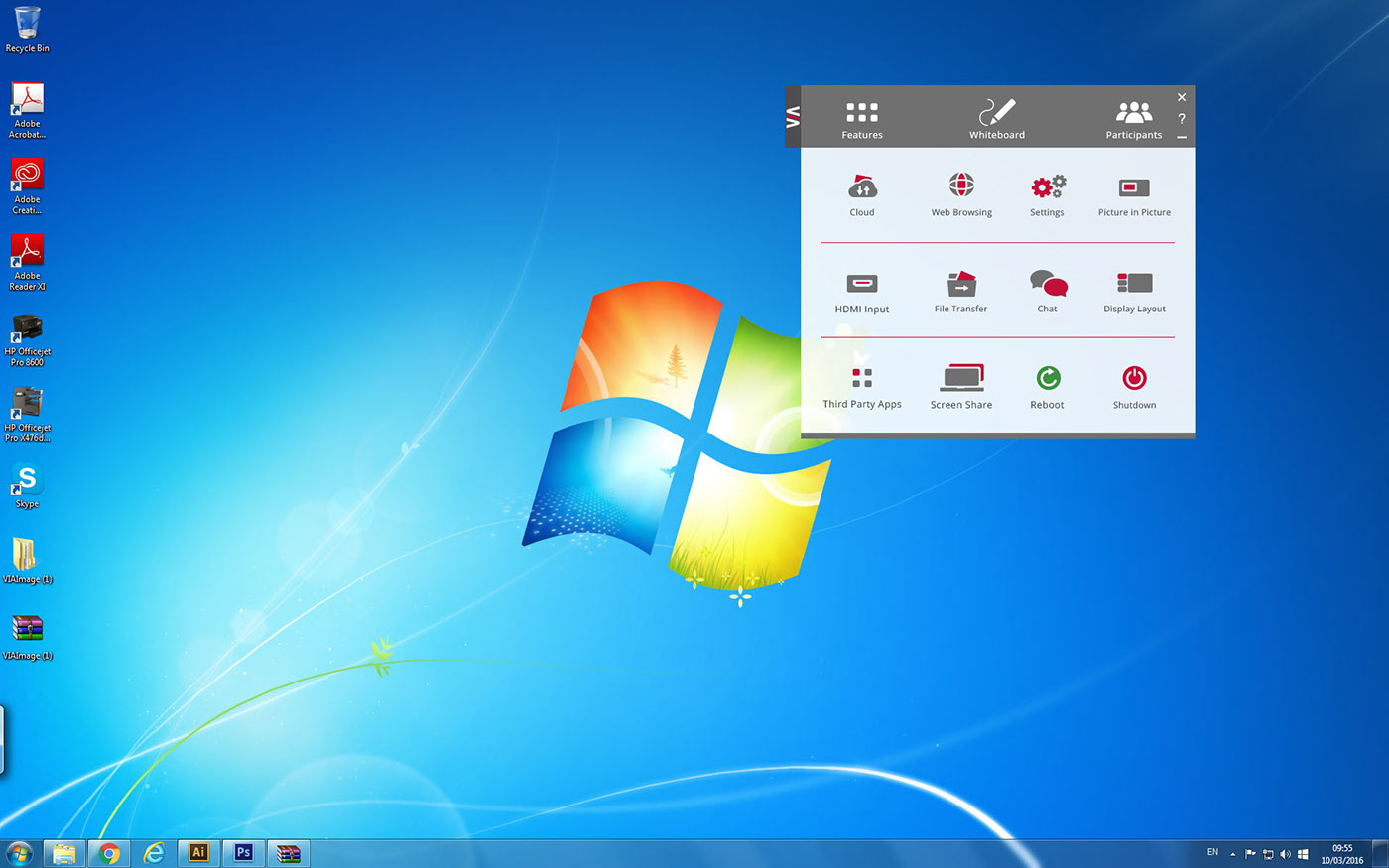
Task: Open VIA help question mark
Action: [1182, 118]
